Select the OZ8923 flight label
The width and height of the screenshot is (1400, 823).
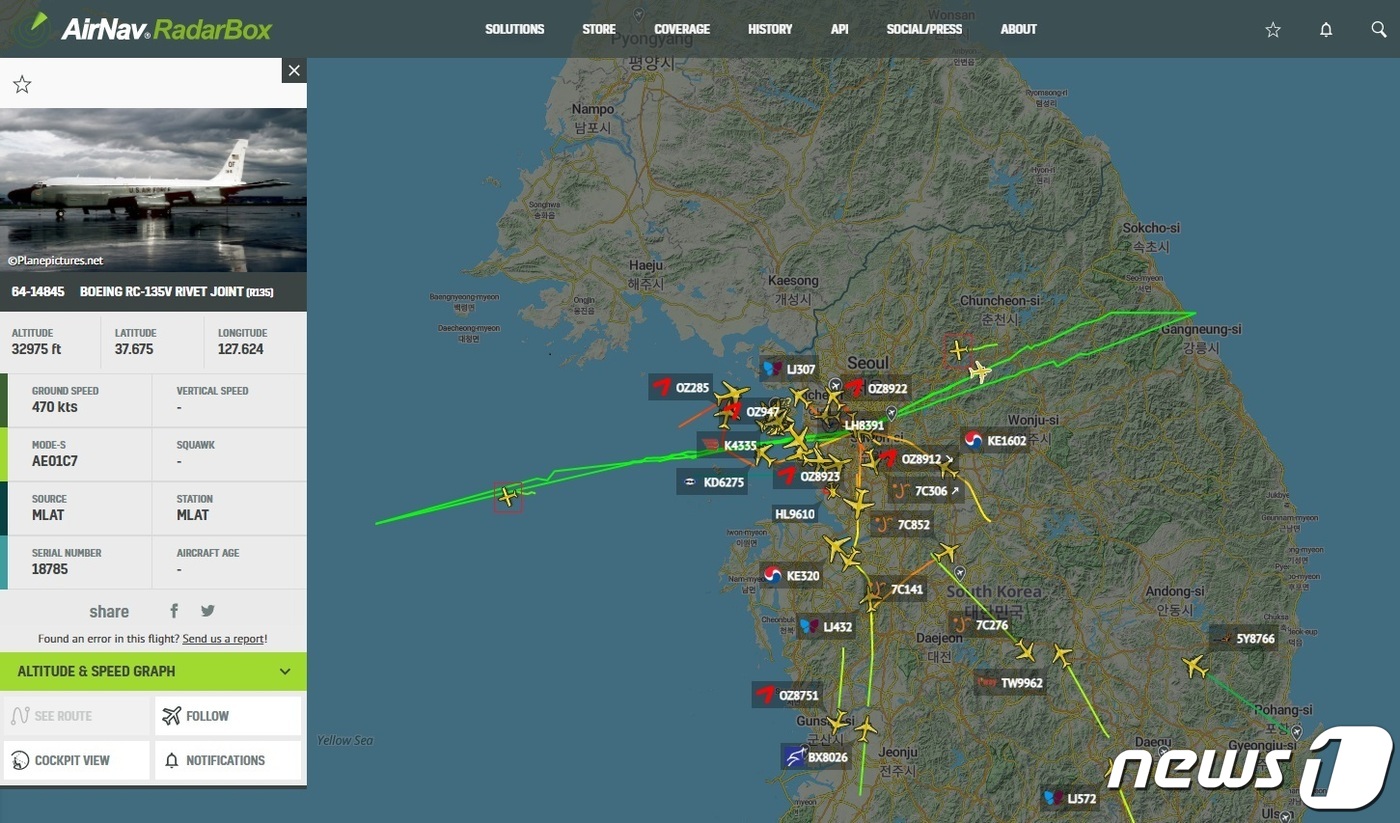pos(808,476)
